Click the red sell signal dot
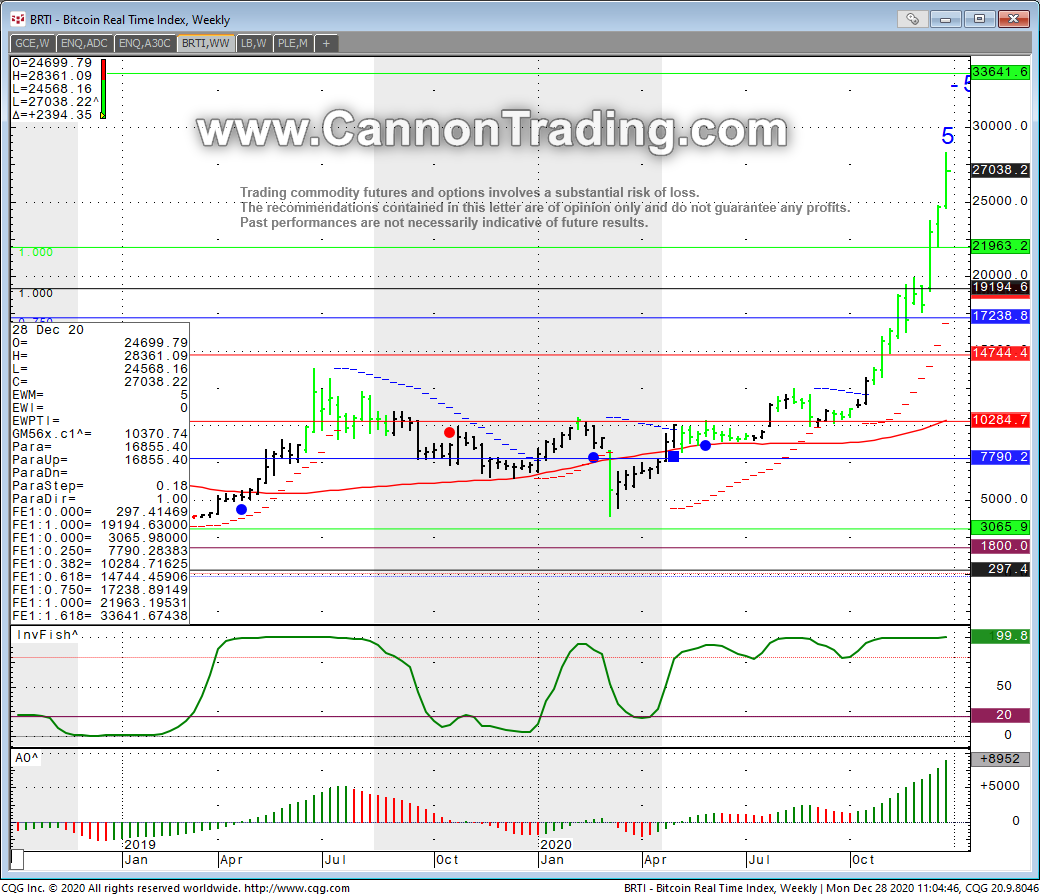Viewport: 1040px width, 896px height. (450, 432)
